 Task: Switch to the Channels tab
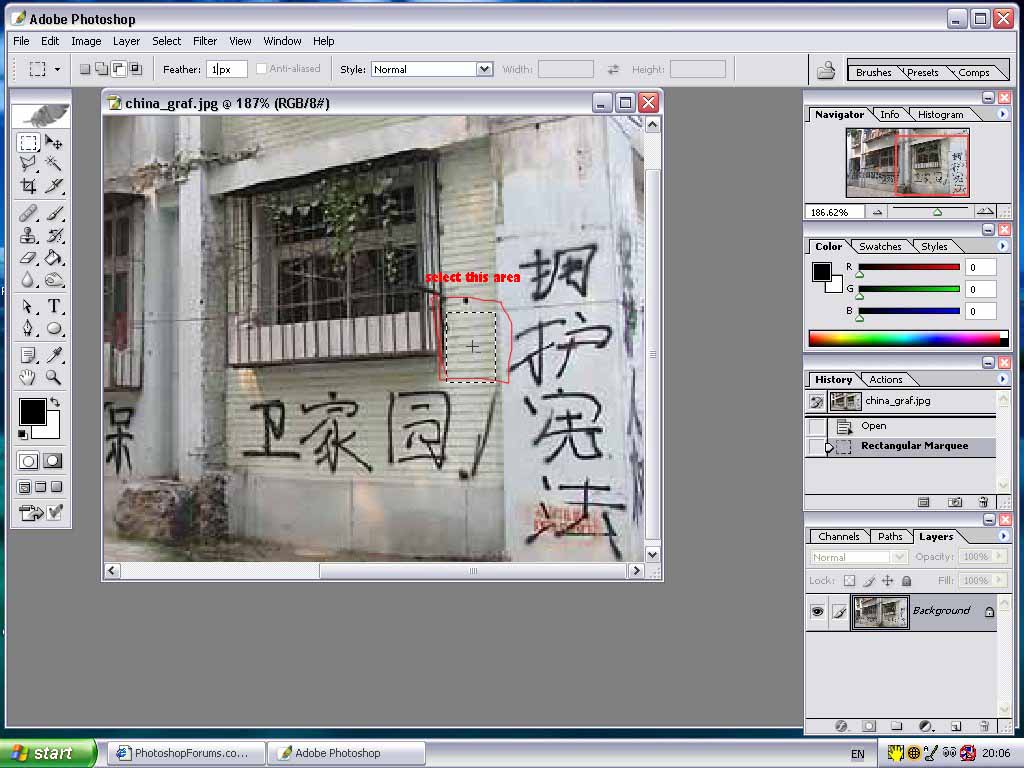point(838,536)
